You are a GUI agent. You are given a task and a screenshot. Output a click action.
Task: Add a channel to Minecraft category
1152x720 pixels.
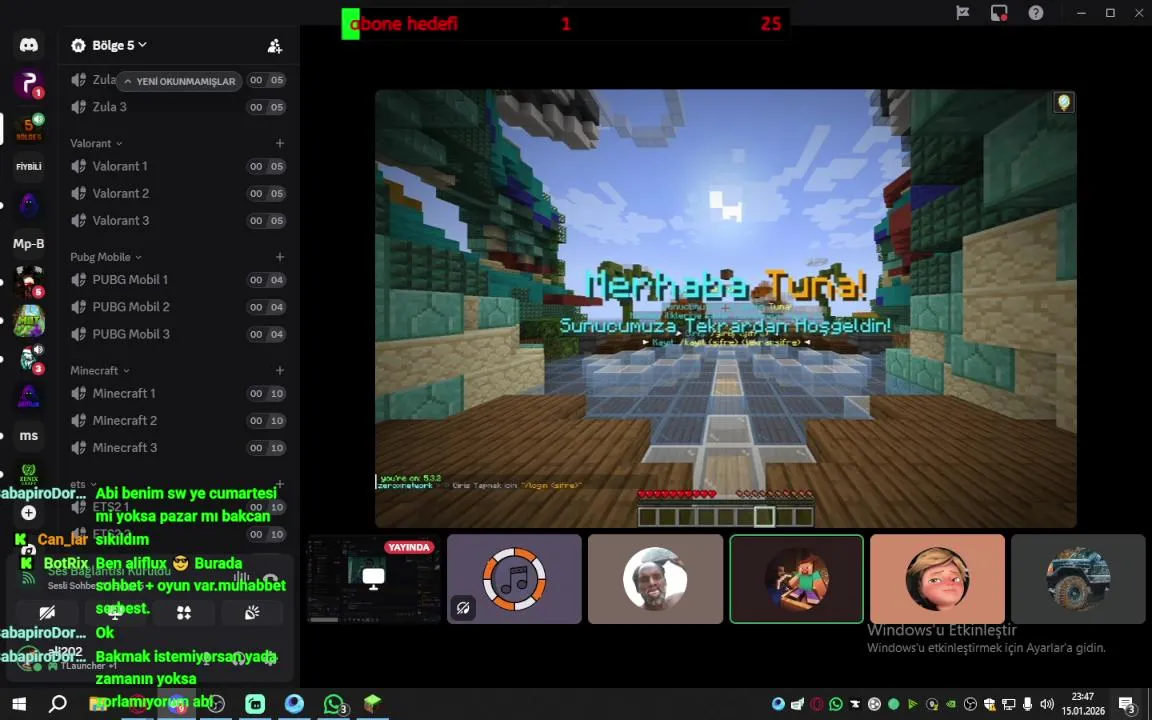click(x=280, y=371)
